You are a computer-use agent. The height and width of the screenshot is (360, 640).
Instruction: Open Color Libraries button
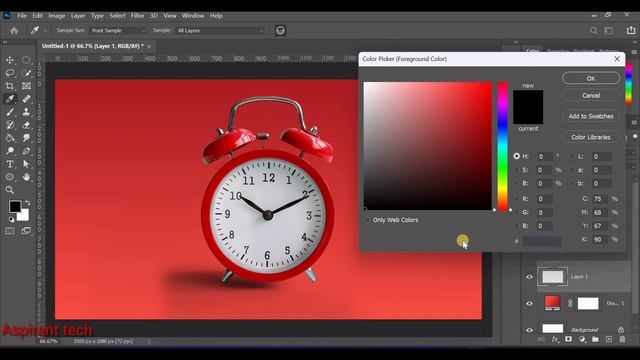click(591, 137)
